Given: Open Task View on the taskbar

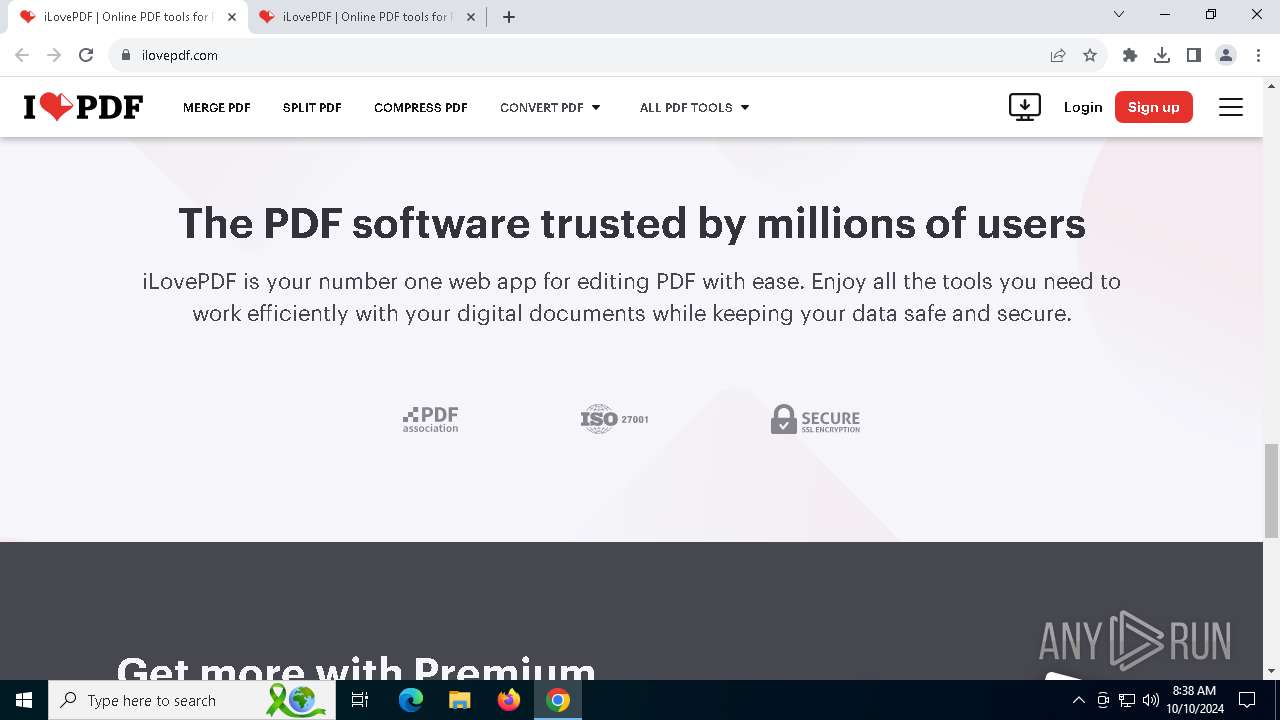Looking at the screenshot, I should click(360, 700).
